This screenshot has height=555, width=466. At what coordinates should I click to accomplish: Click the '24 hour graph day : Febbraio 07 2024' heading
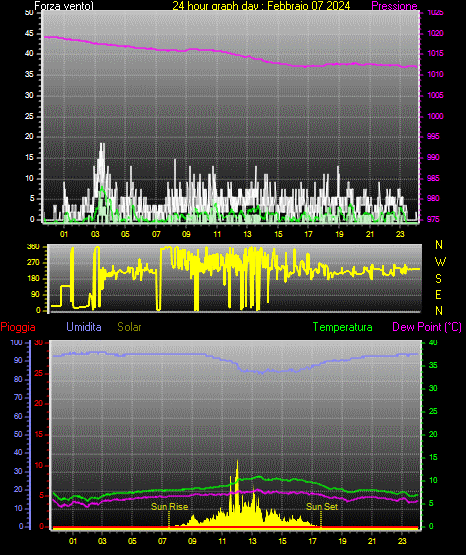[x=261, y=5]
